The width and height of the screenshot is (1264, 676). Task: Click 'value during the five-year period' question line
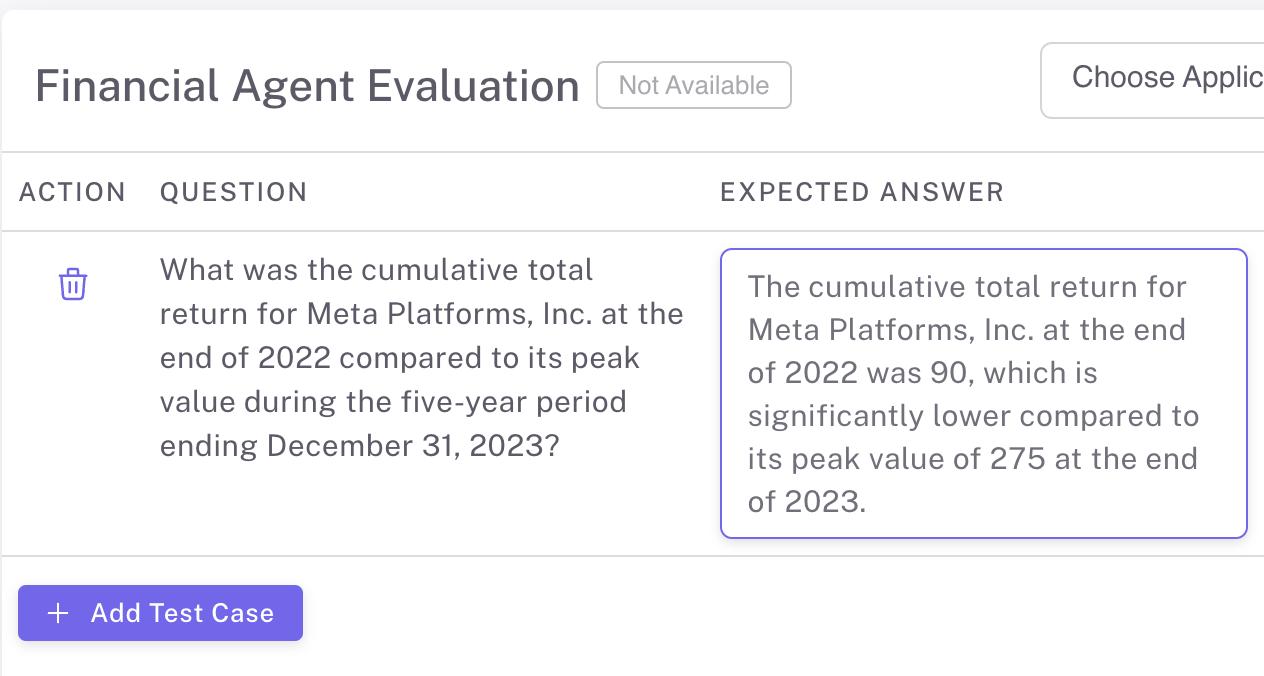coord(393,402)
